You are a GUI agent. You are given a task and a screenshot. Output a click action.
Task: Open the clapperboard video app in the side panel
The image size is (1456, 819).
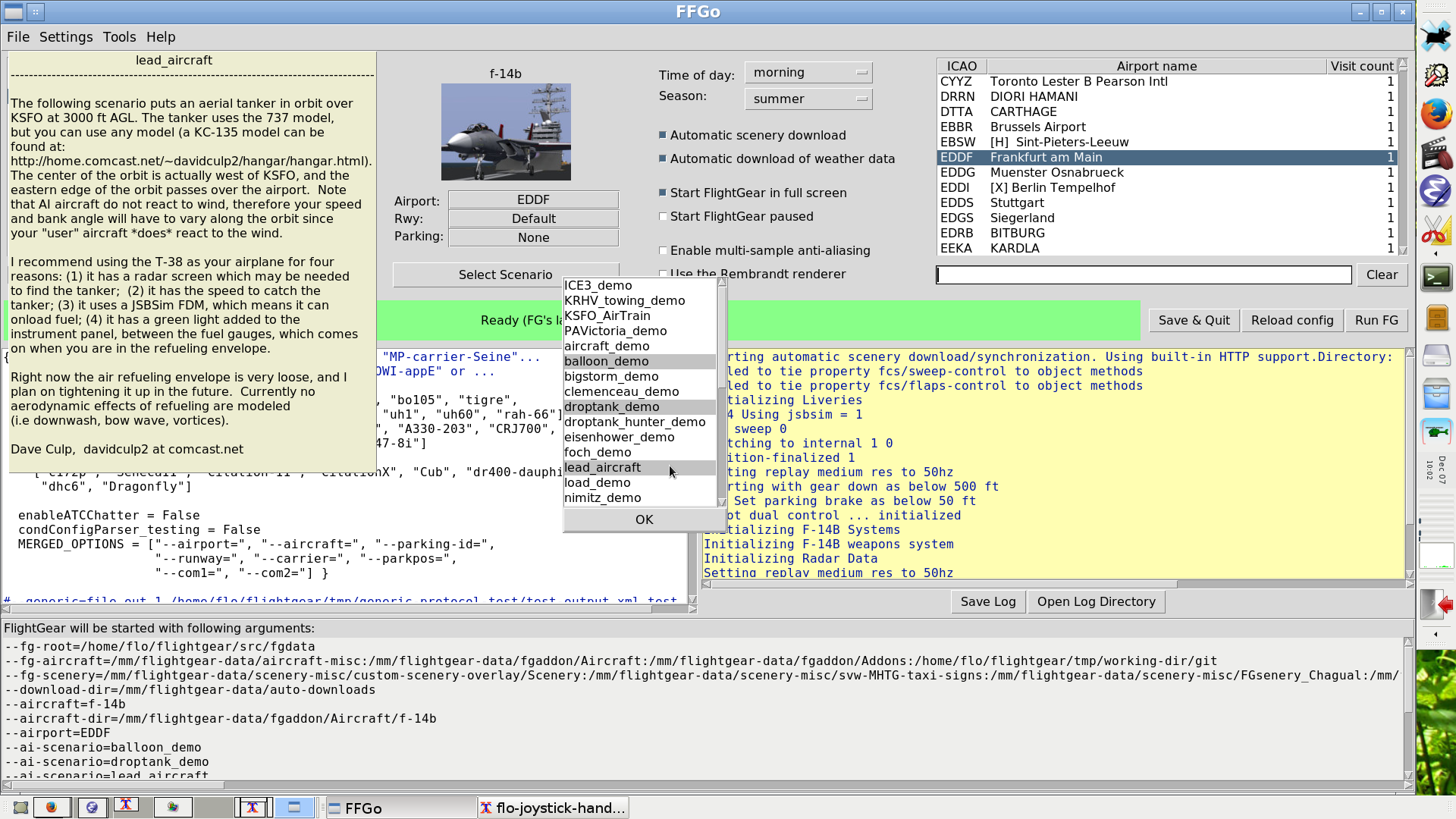pyautogui.click(x=1436, y=153)
